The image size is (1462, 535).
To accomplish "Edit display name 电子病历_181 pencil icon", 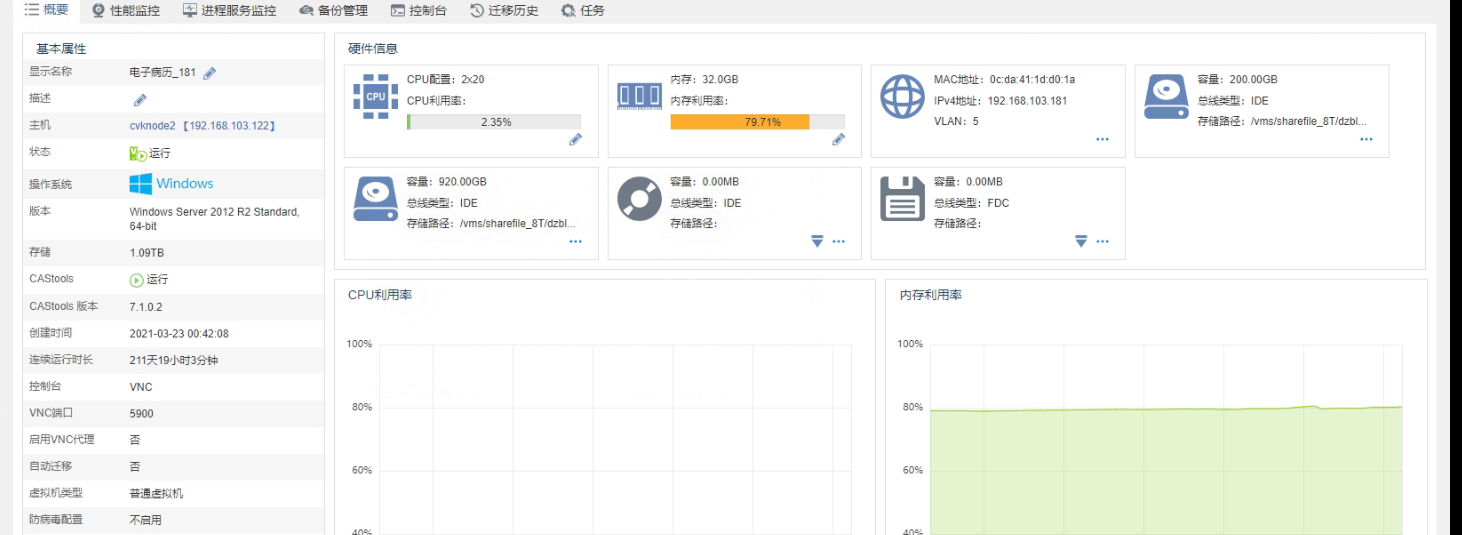I will (210, 73).
